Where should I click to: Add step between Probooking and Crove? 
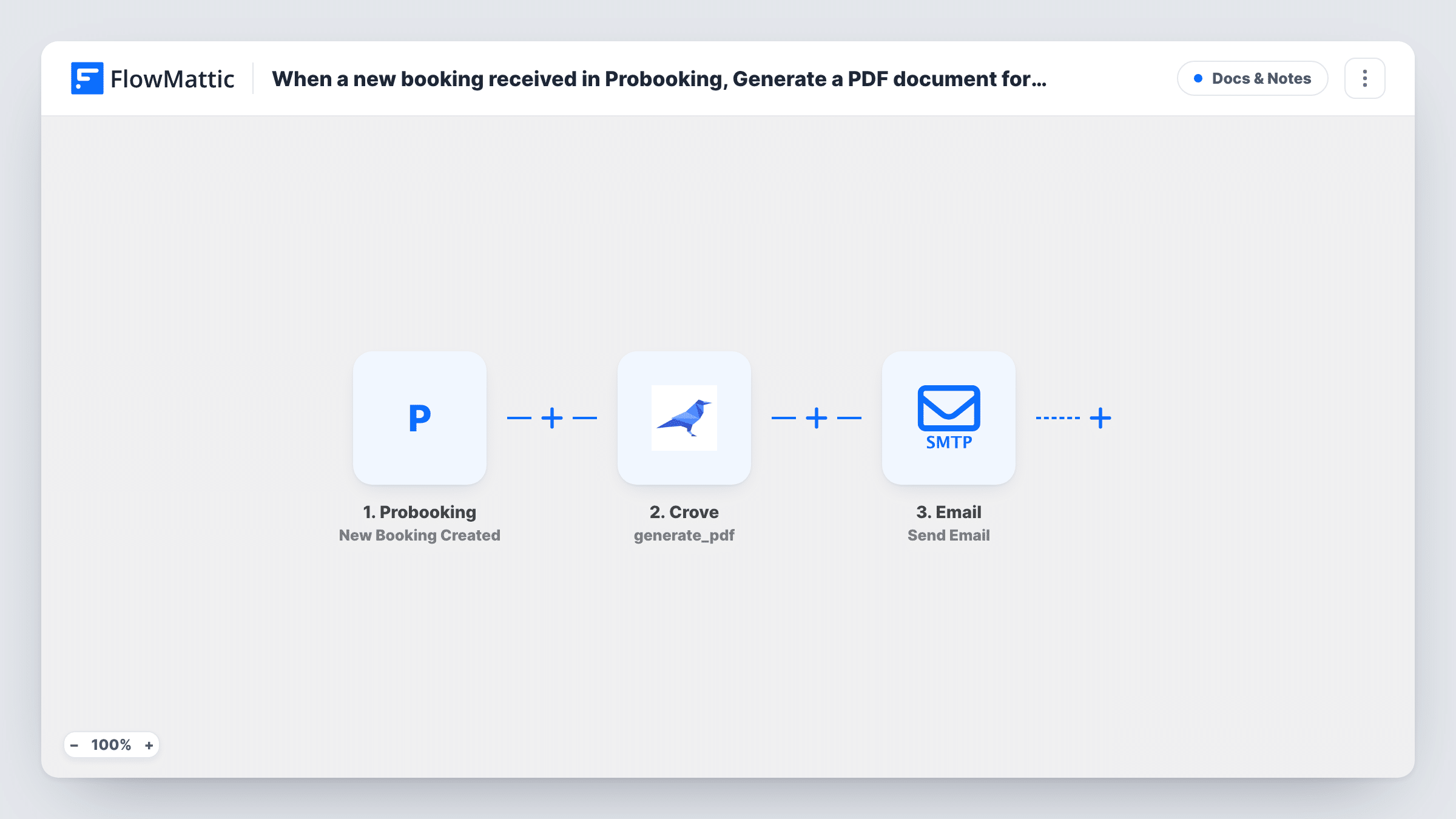pos(552,418)
